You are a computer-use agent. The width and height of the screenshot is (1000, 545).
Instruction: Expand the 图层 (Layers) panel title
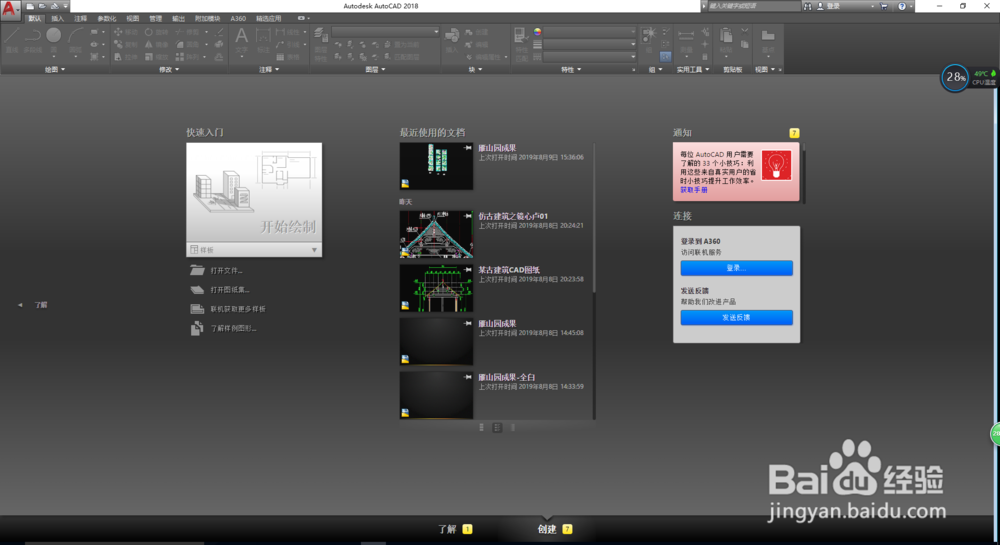point(375,69)
